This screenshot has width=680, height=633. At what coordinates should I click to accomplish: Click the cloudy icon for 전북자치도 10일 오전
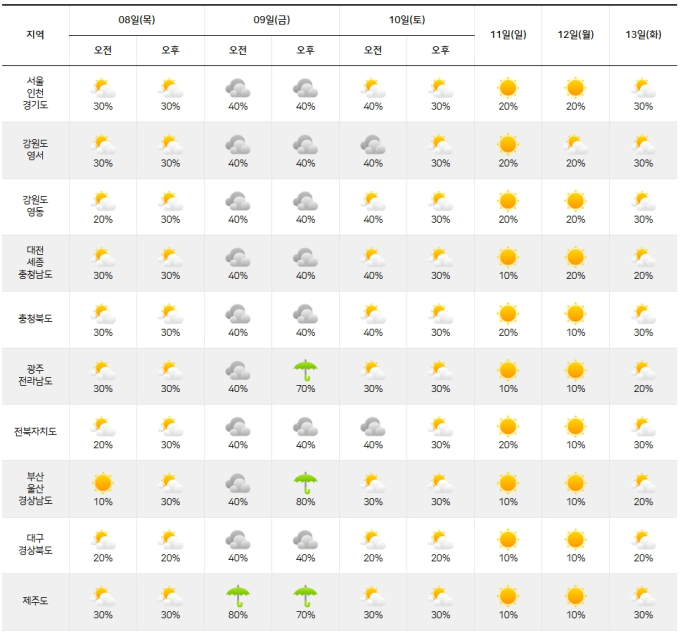coord(373,427)
